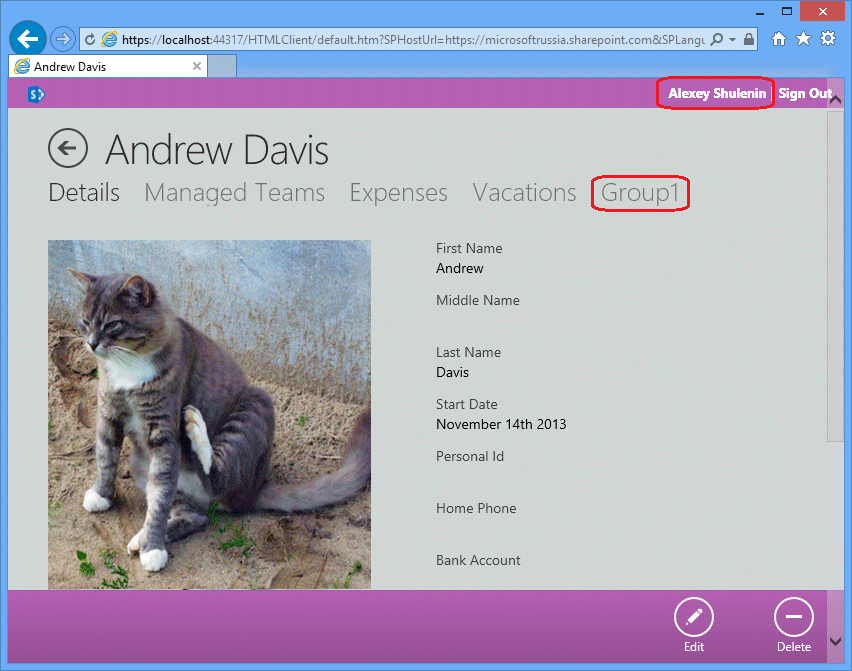
Task: Click the SharePoint logo in the app header
Action: (x=36, y=93)
